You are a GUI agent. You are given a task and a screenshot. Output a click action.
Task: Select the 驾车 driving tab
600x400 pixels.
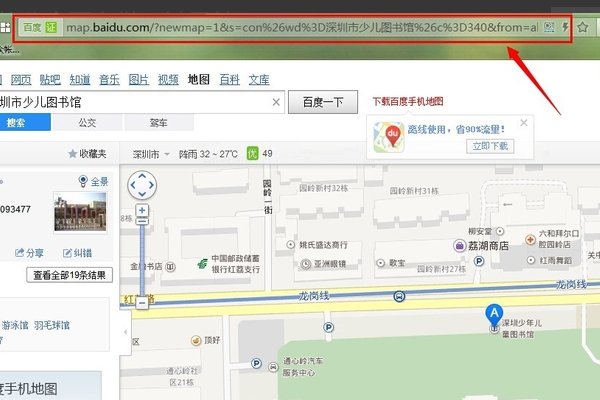[158, 122]
